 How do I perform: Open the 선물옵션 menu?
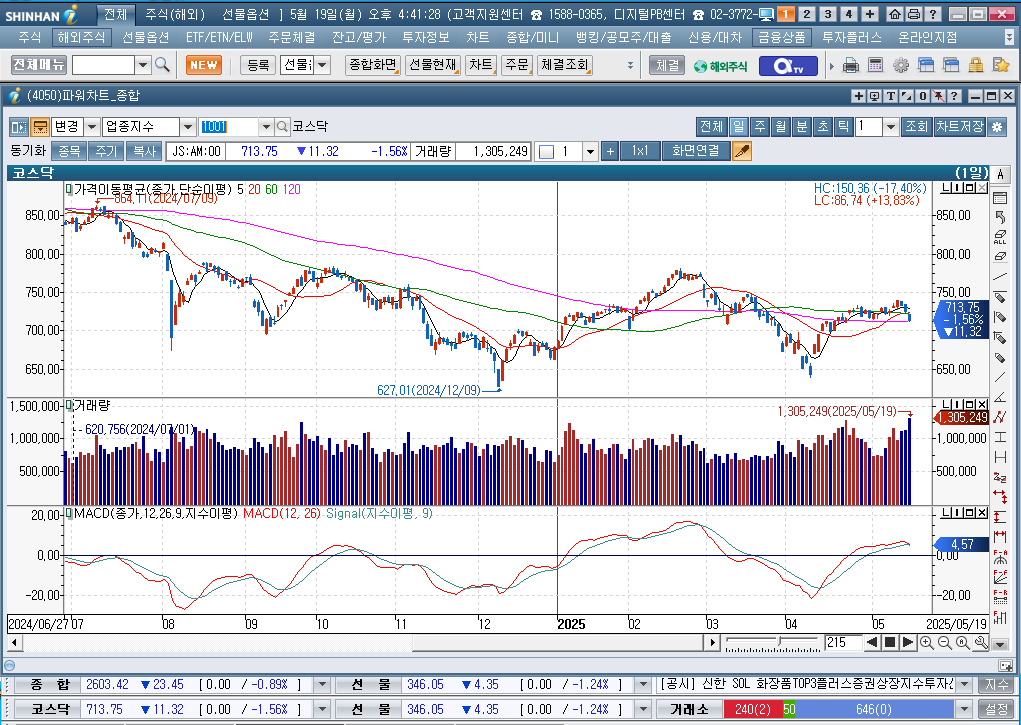pos(145,38)
